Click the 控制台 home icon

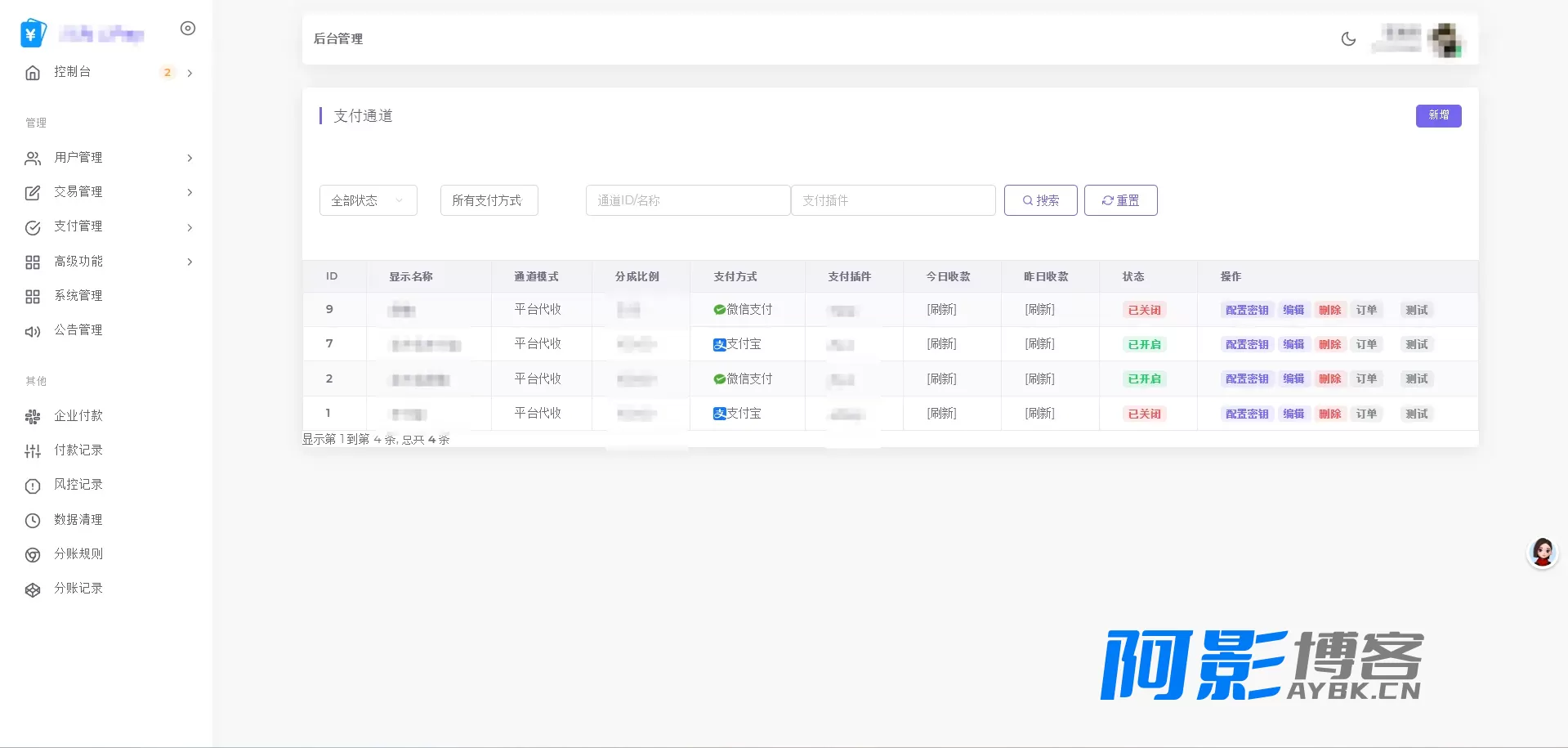tap(33, 73)
